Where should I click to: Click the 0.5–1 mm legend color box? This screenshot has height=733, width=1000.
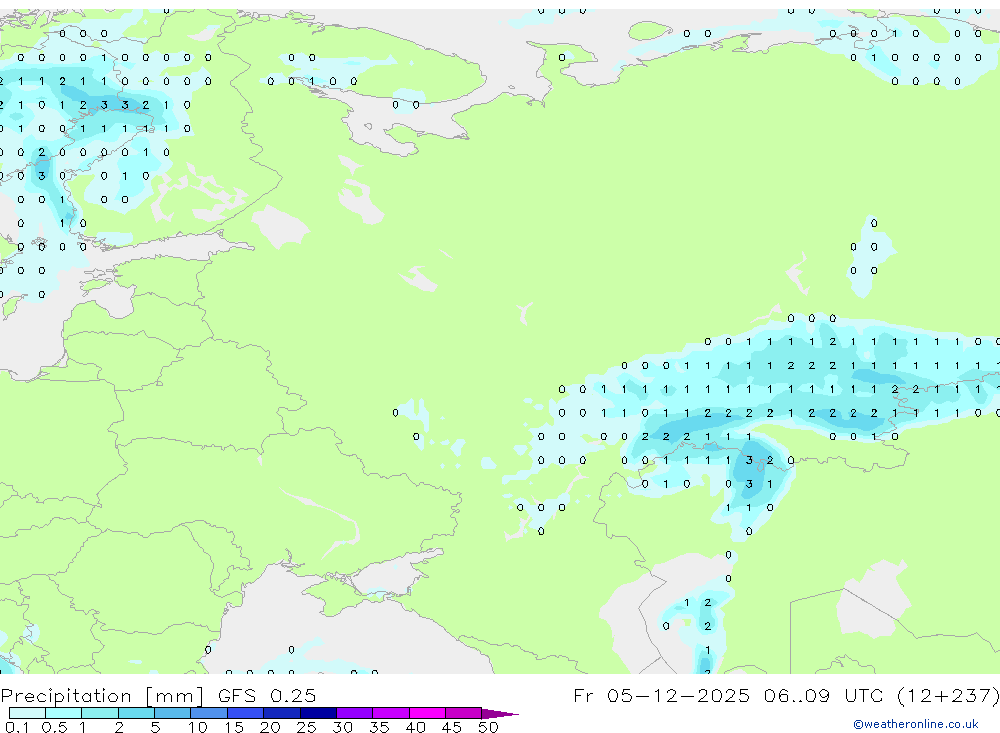(x=63, y=713)
